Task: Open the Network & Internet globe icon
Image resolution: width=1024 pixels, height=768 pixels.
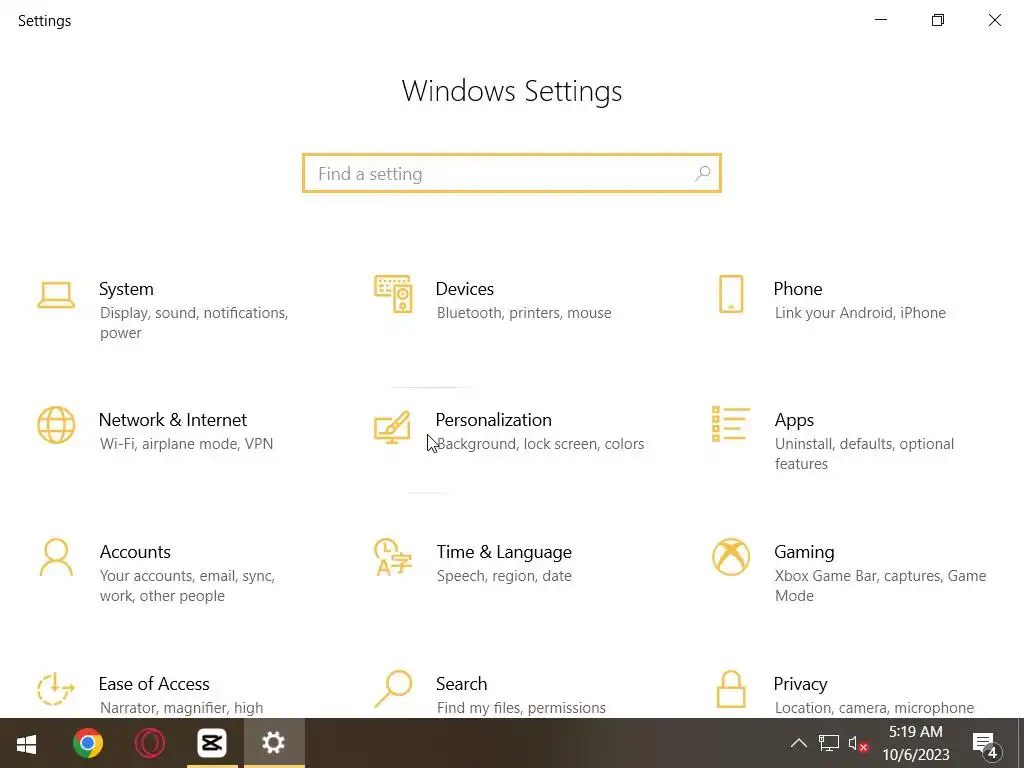Action: click(56, 425)
